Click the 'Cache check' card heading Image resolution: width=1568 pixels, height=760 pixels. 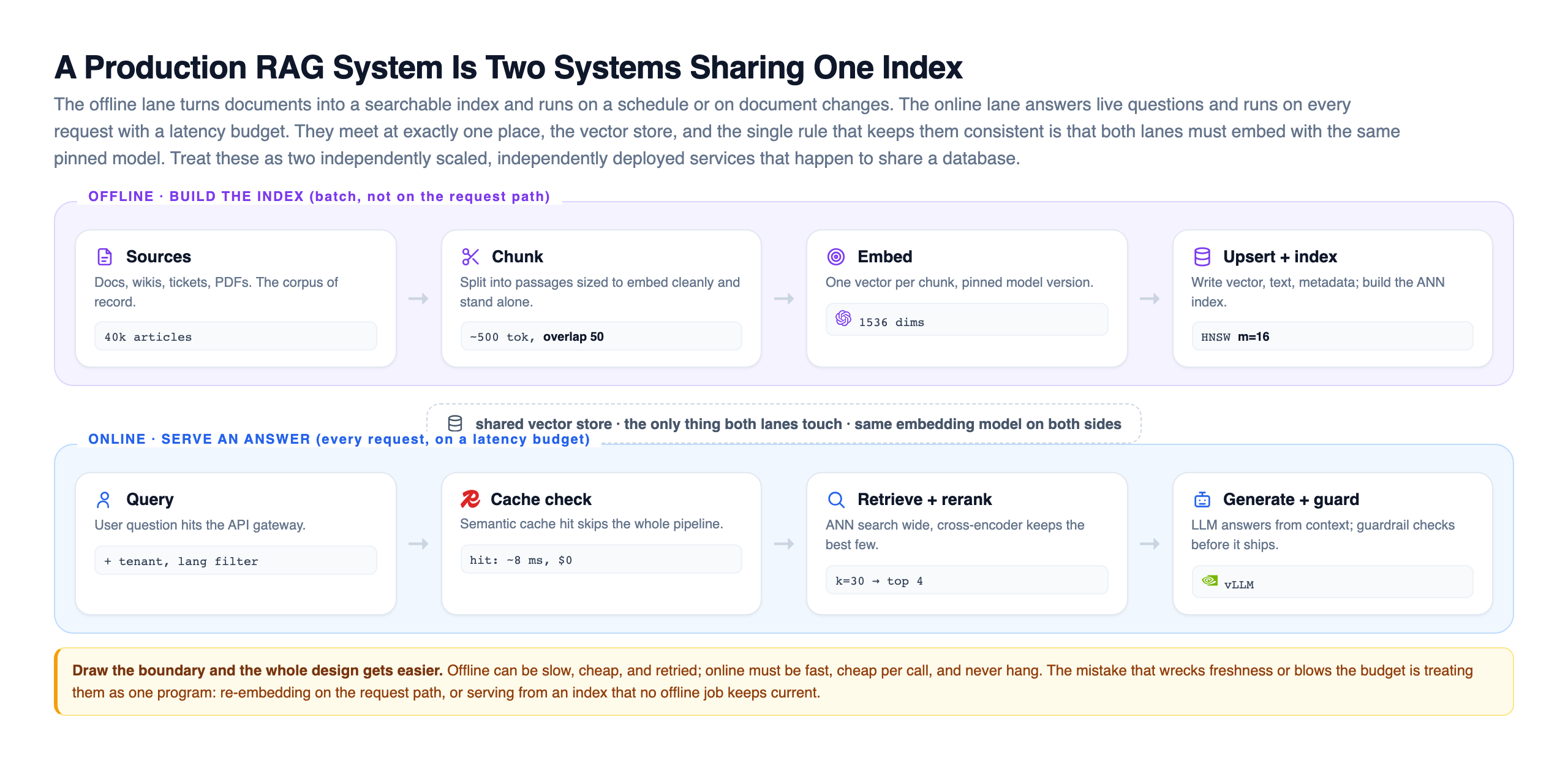coord(541,500)
